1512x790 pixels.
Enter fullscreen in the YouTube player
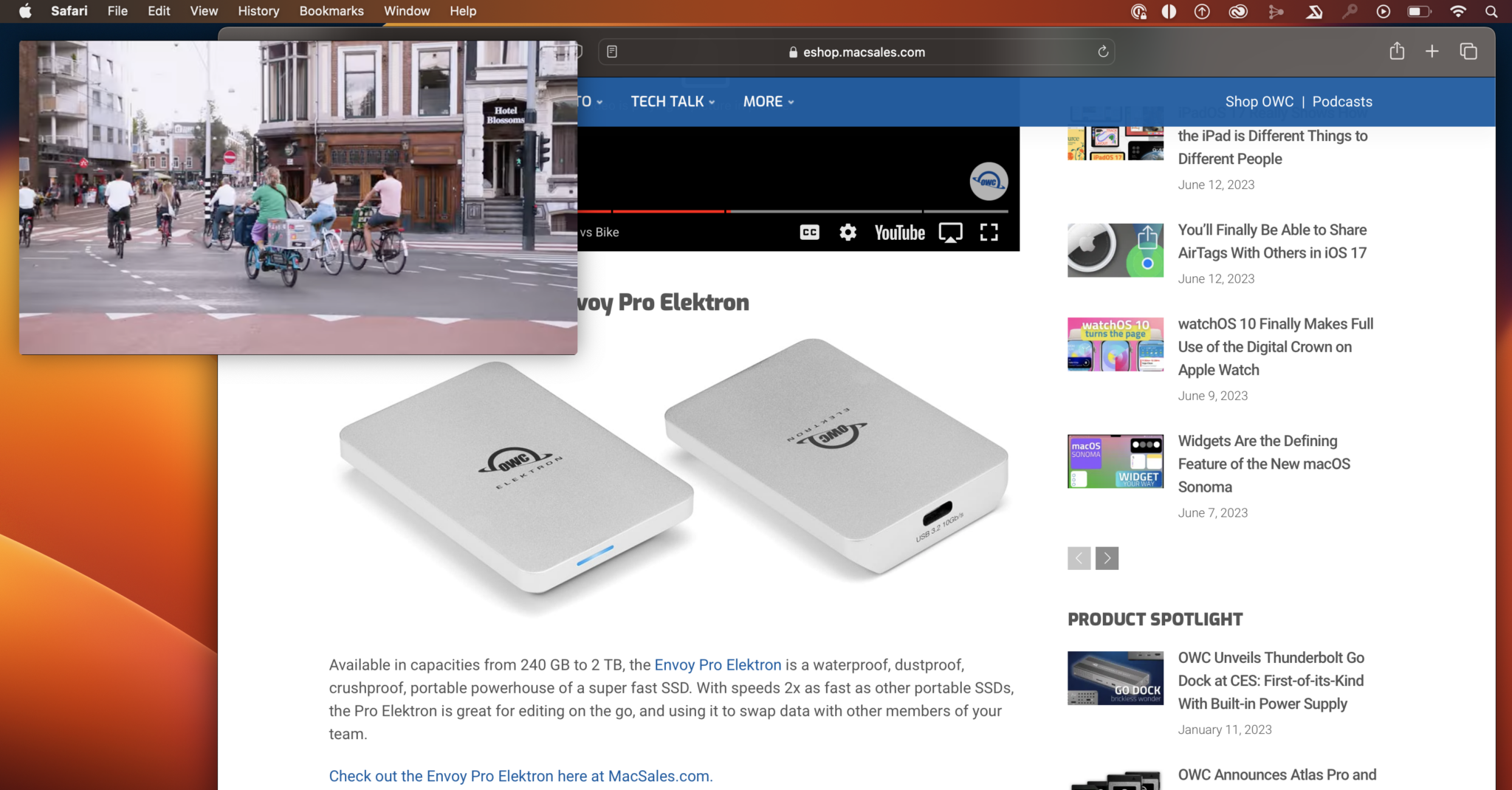(x=989, y=232)
